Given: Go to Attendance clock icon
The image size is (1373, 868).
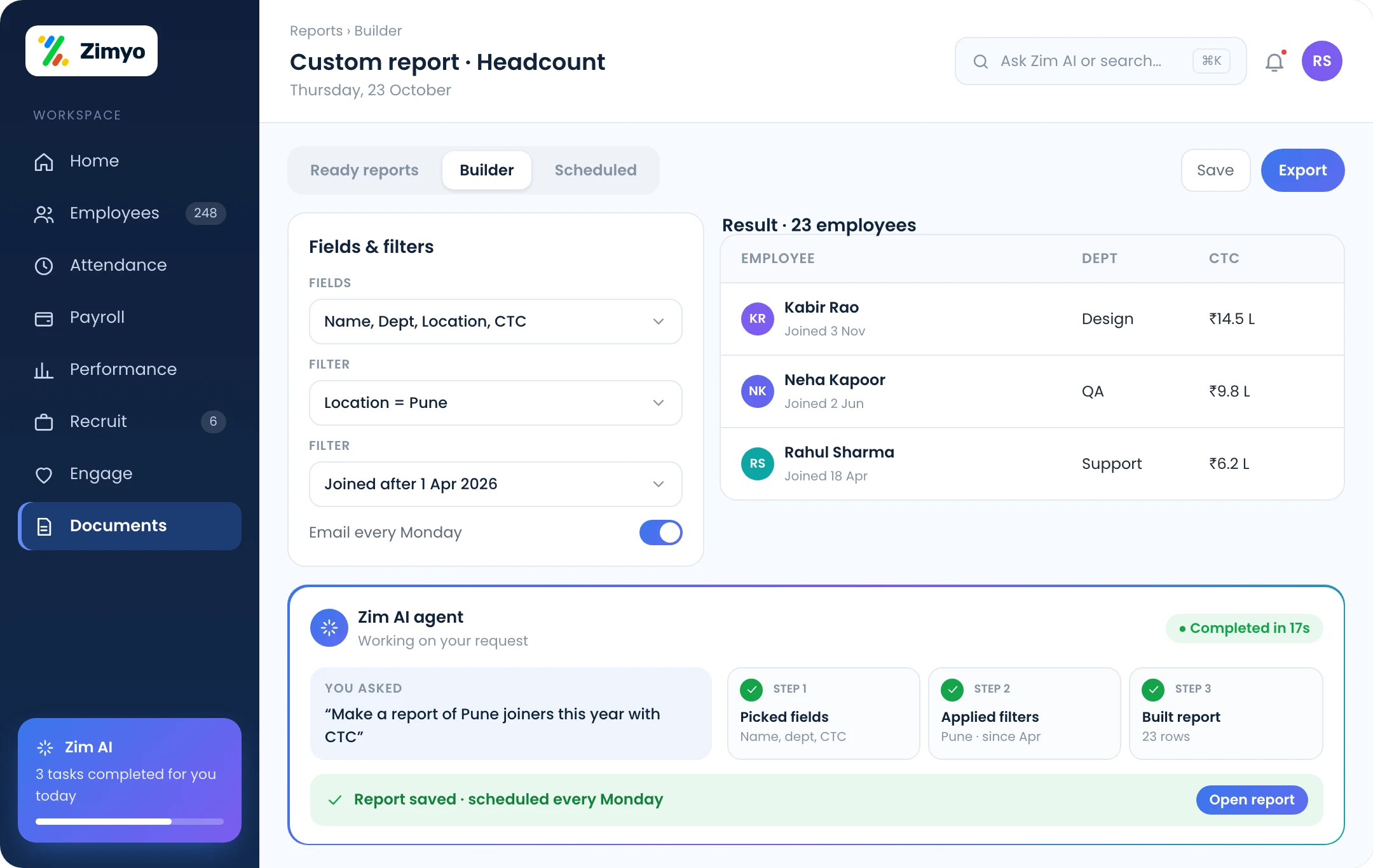Looking at the screenshot, I should [44, 266].
